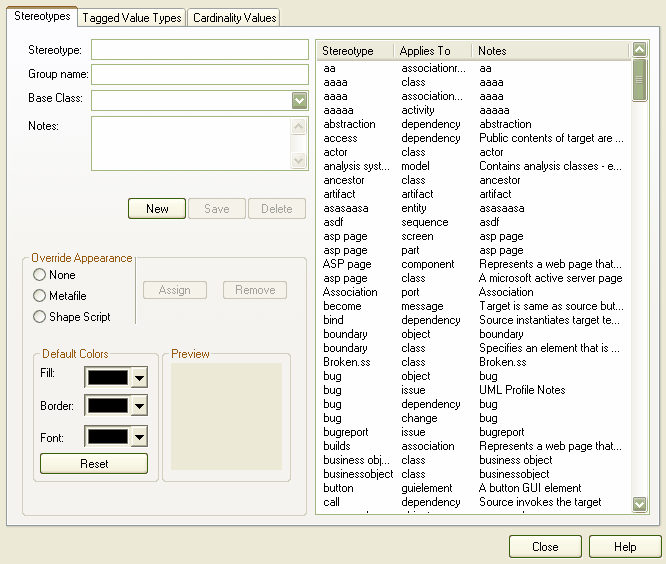Select the 'Broken.ss' class row
This screenshot has width=666, height=564.
(474, 362)
